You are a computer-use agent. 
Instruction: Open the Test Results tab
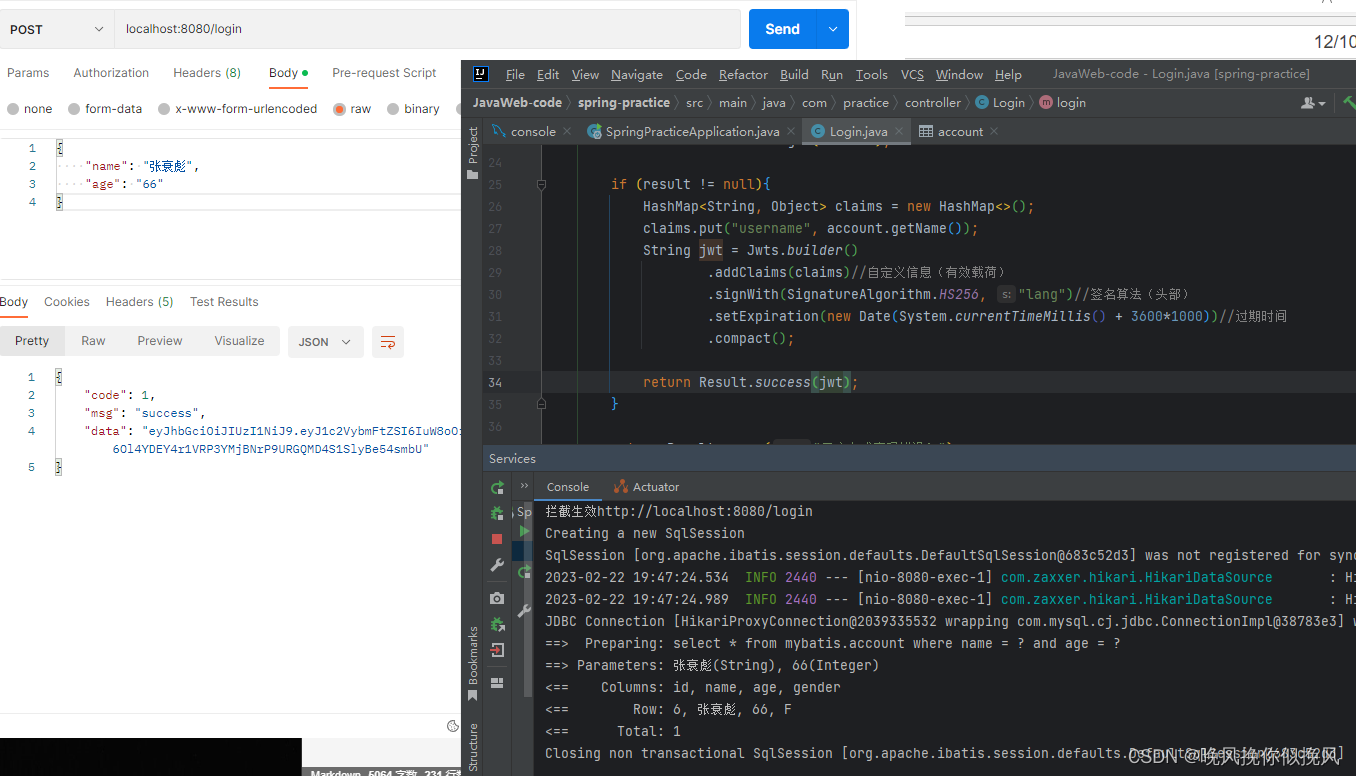(x=224, y=302)
